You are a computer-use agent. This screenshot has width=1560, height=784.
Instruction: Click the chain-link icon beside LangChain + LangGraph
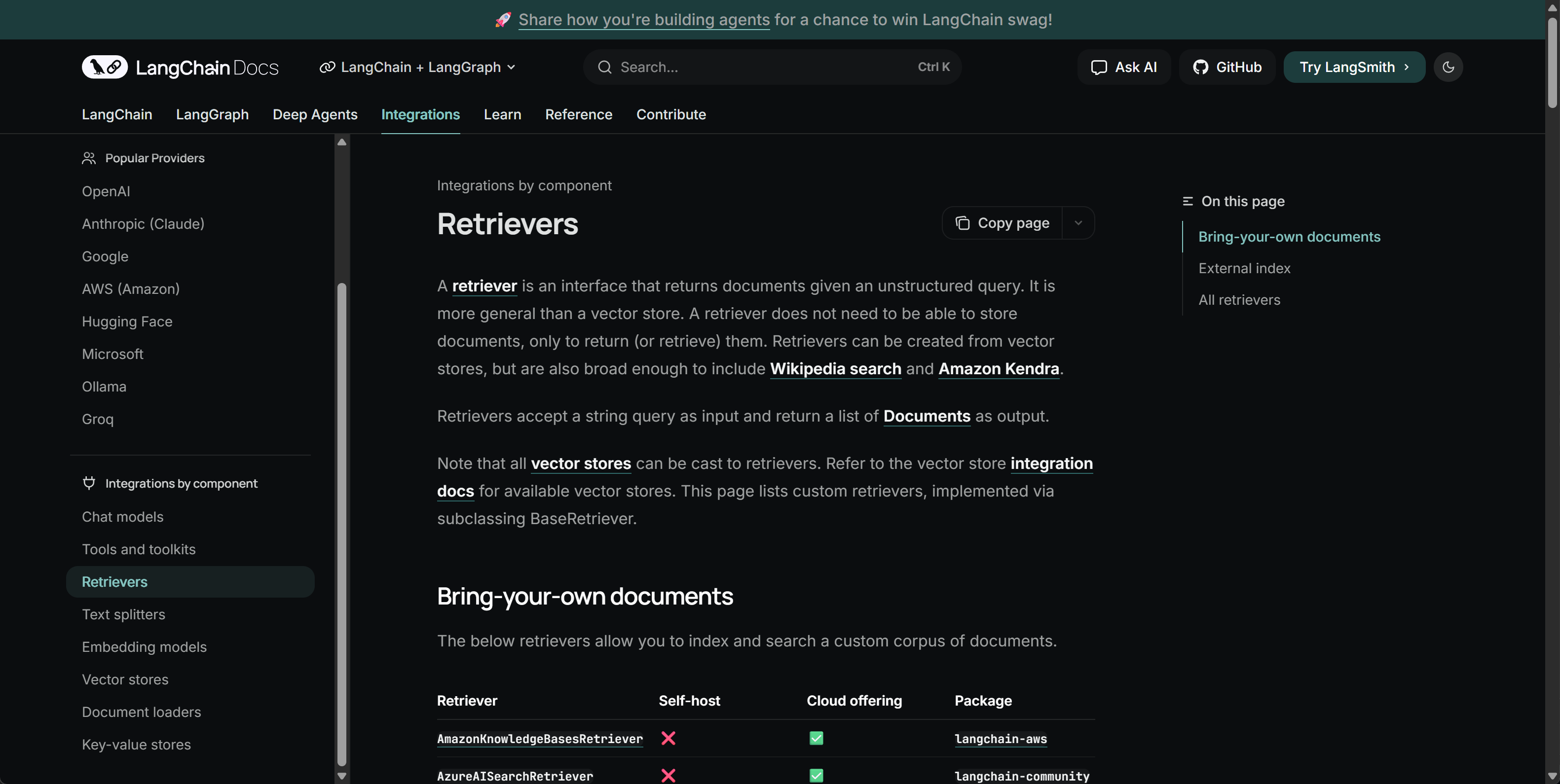point(327,67)
